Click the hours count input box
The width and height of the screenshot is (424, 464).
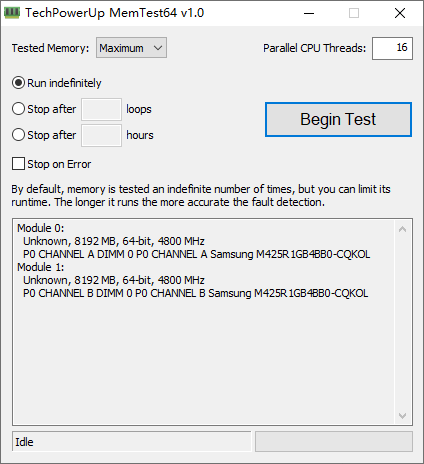101,135
